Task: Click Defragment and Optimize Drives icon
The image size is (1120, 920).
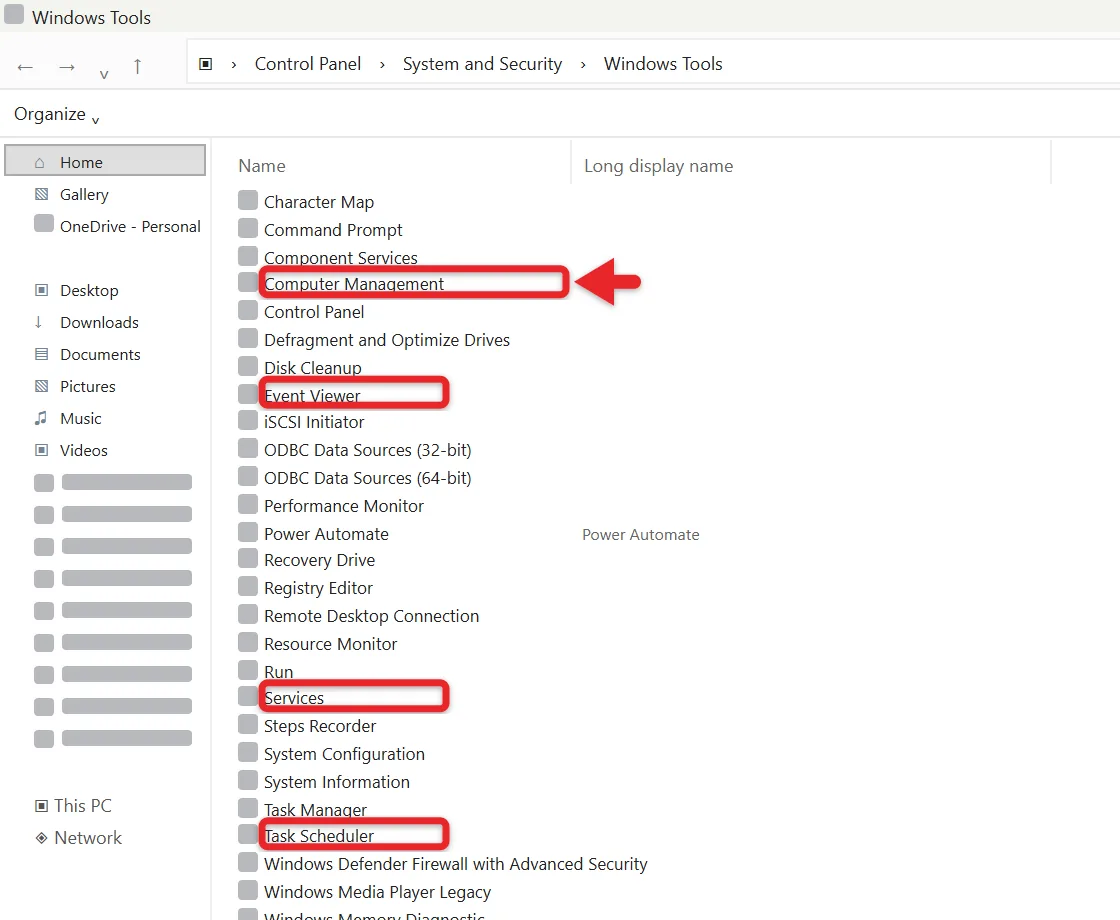Action: coord(248,337)
